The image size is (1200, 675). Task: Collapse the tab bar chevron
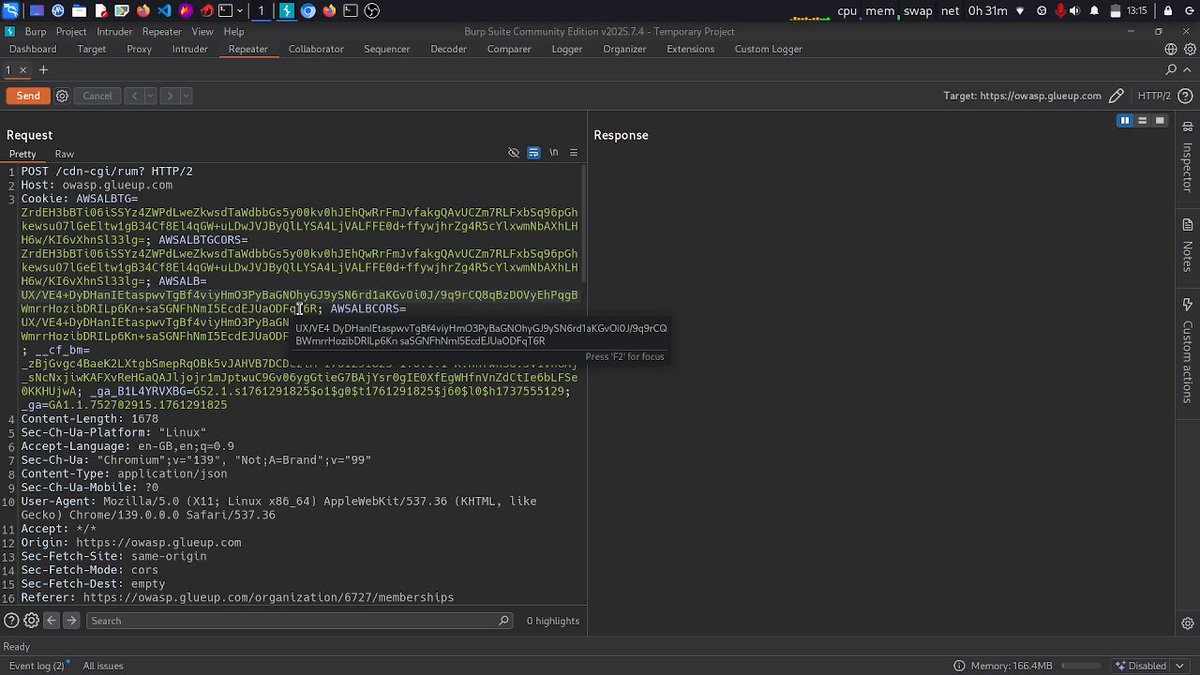click(x=1188, y=70)
